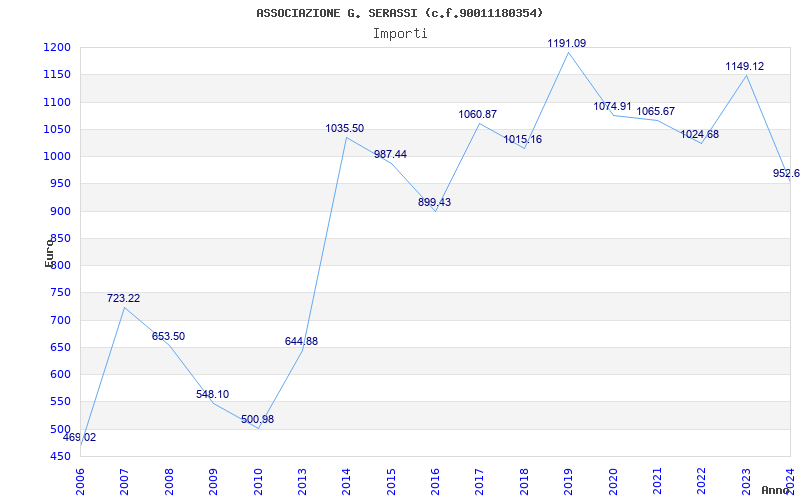Click the x-axis year 2014

[346, 482]
